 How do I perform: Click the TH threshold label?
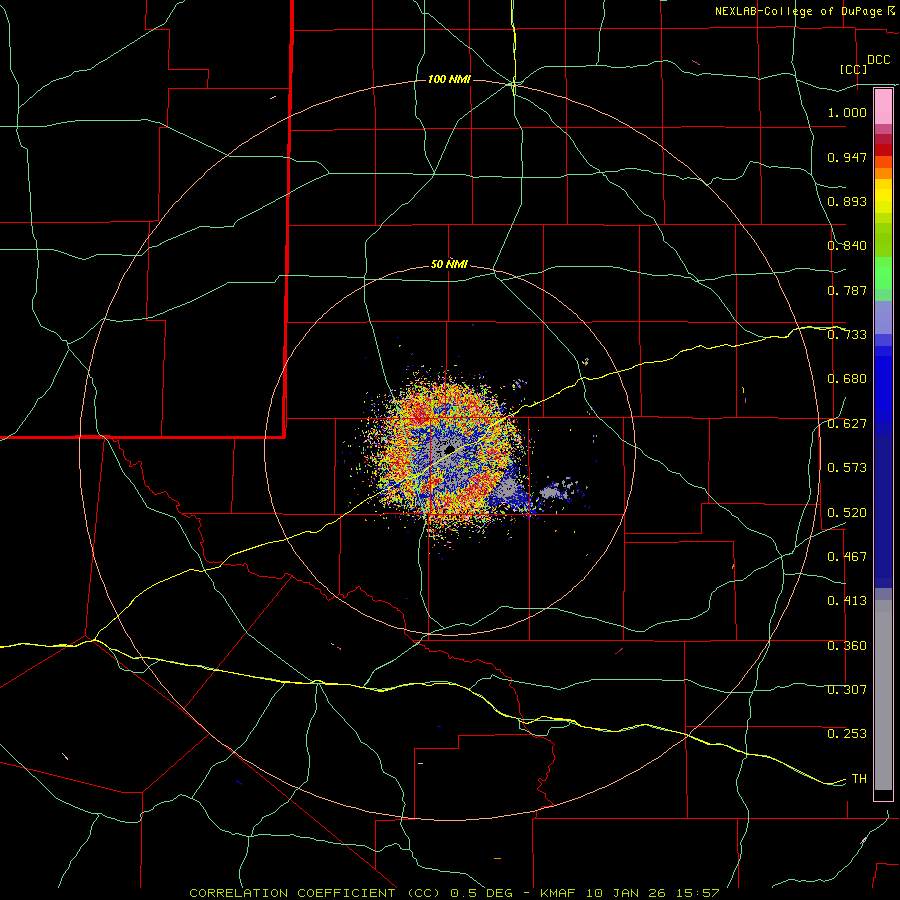(x=859, y=779)
